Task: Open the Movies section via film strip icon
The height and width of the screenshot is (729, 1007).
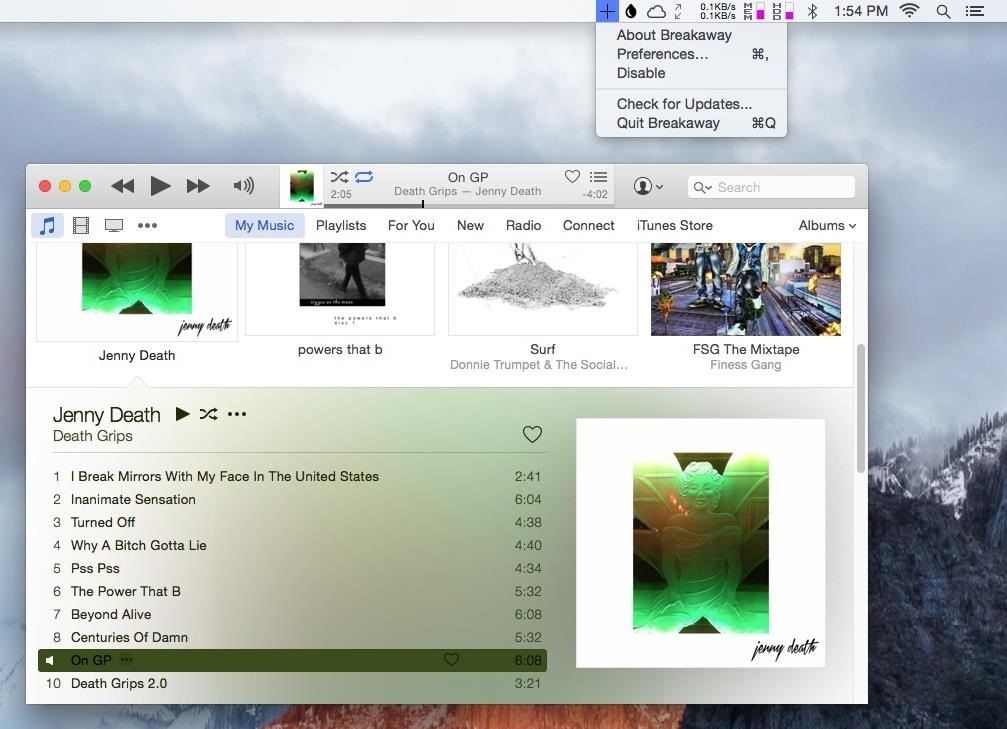Action: (80, 224)
